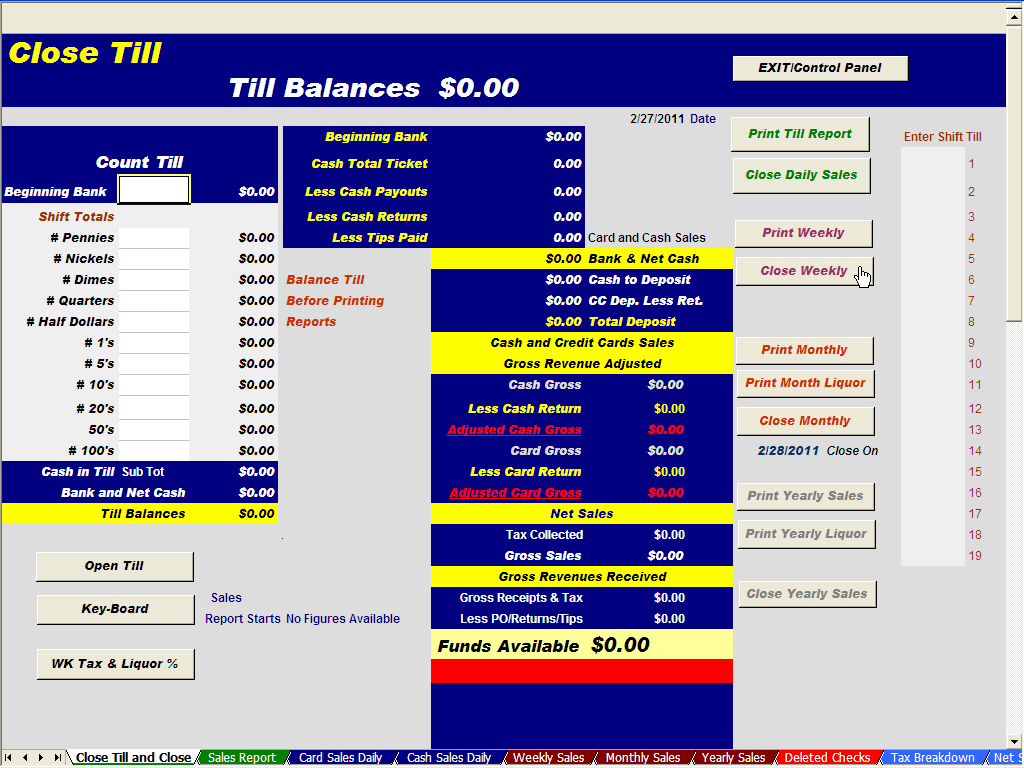Open the Key-Board button
1024x768 pixels.
115,609
